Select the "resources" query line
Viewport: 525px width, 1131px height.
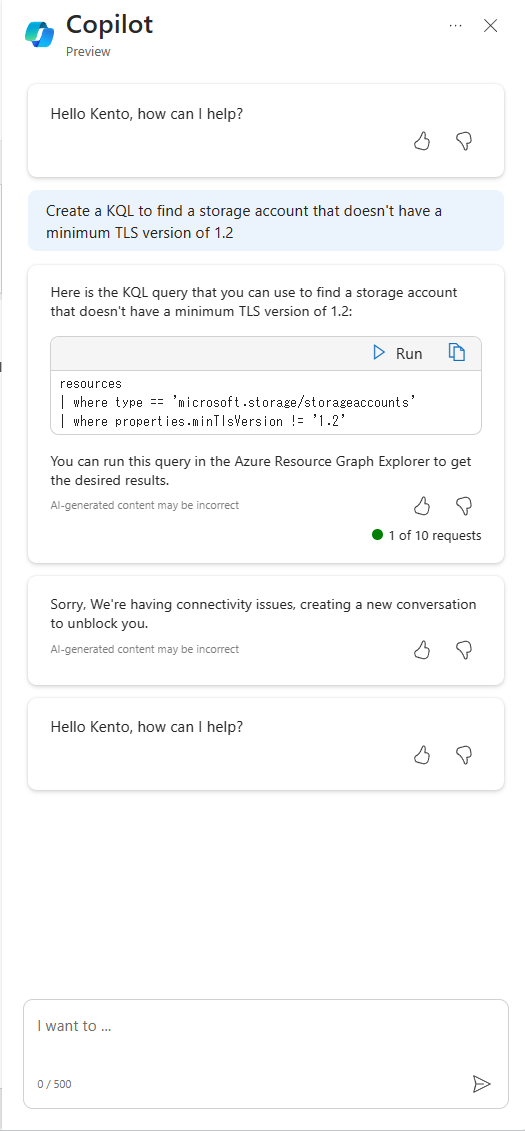pyautogui.click(x=91, y=383)
